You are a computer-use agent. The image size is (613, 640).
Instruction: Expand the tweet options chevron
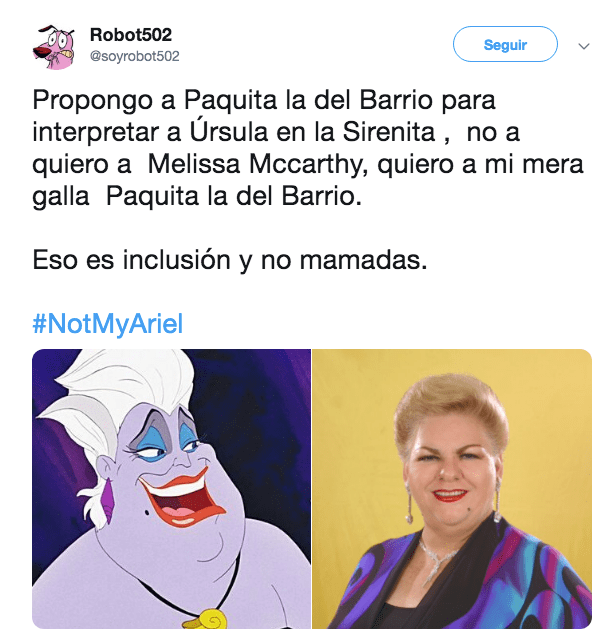584,46
